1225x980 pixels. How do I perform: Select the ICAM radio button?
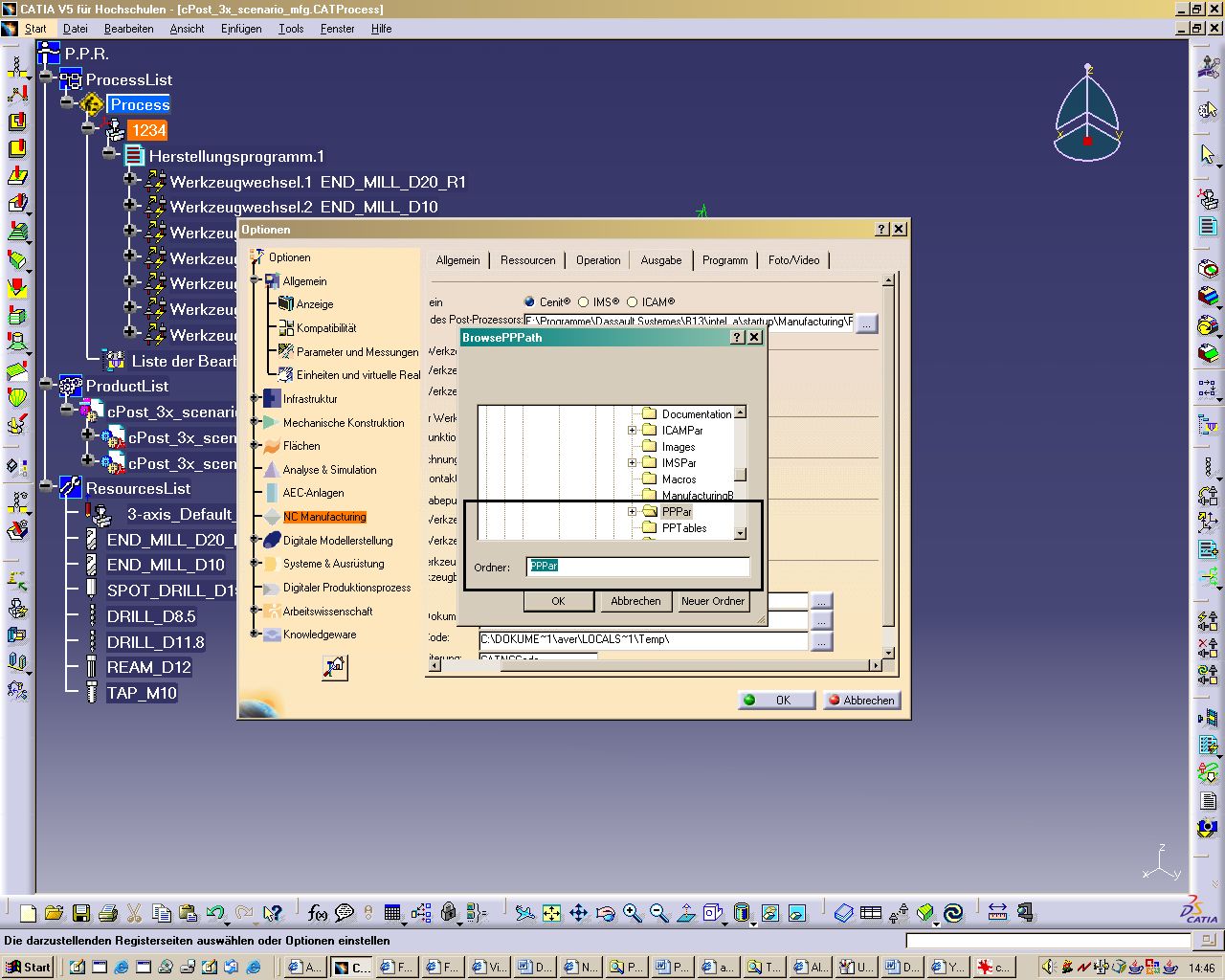pos(632,301)
